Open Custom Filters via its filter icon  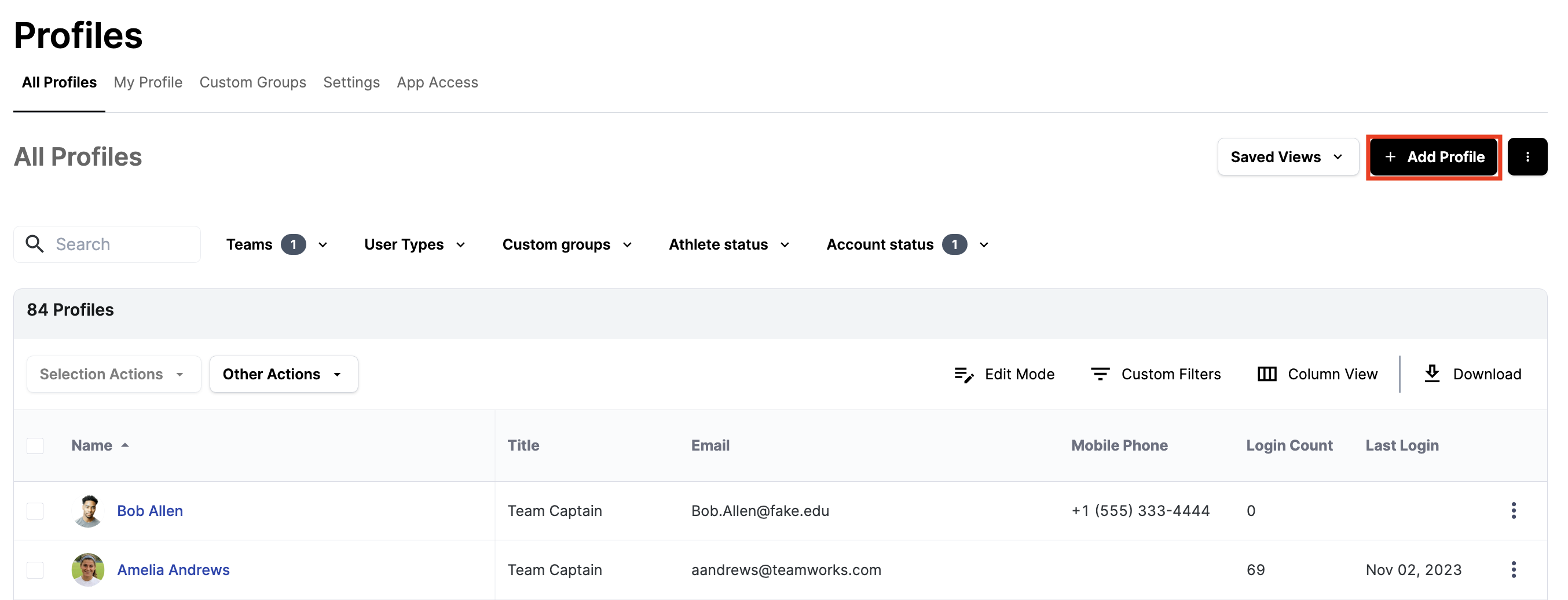1100,374
